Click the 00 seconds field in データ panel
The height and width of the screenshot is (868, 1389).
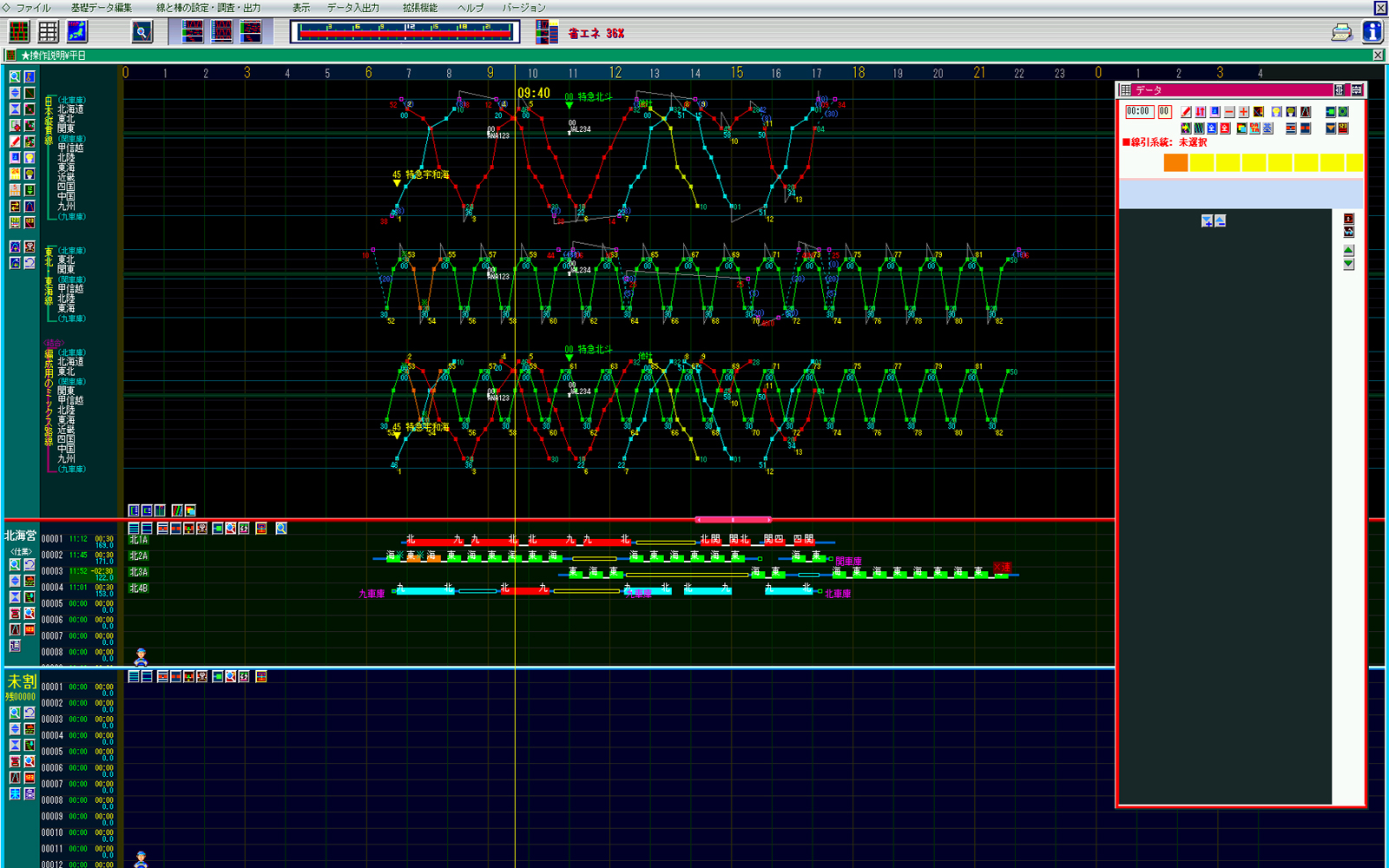coord(1165,112)
